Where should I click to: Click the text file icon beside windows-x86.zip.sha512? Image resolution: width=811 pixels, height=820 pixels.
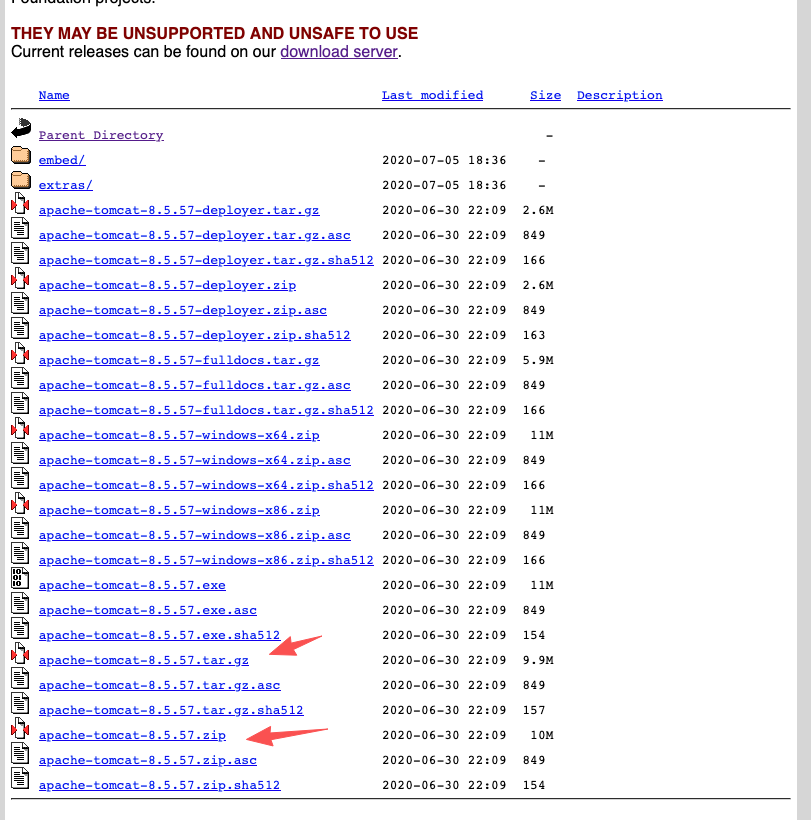(x=20, y=554)
